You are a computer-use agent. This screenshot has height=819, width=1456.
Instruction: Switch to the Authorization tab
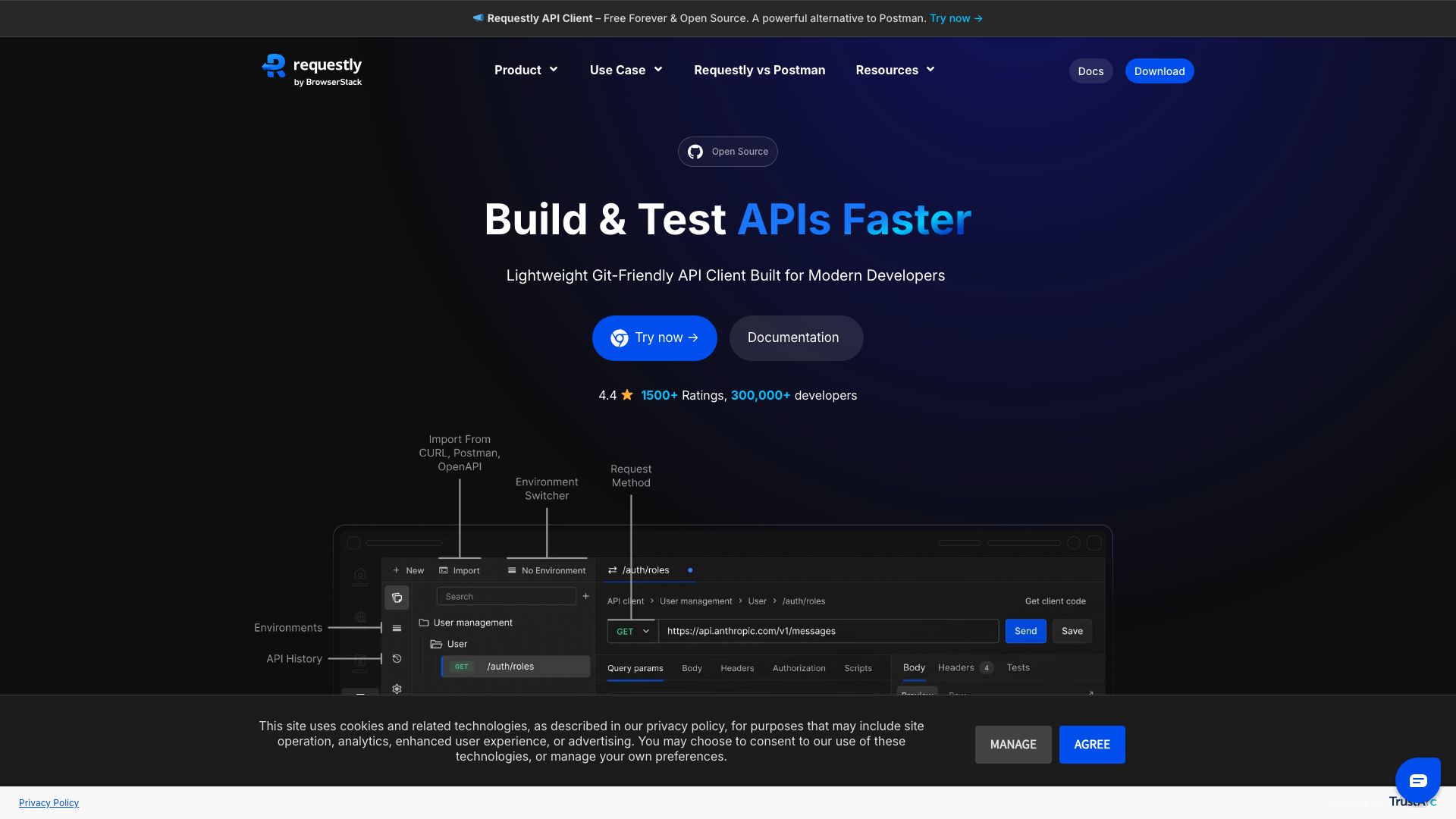pyautogui.click(x=799, y=668)
